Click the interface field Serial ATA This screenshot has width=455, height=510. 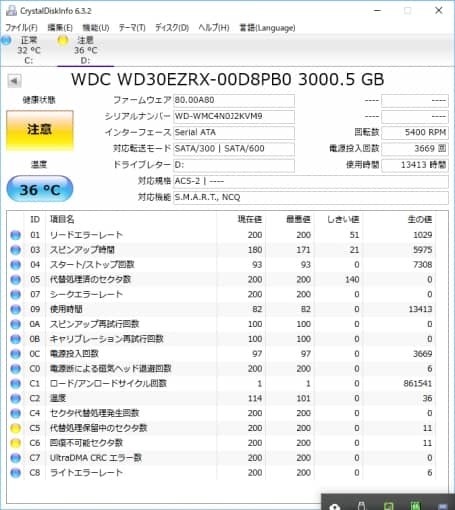pos(234,133)
